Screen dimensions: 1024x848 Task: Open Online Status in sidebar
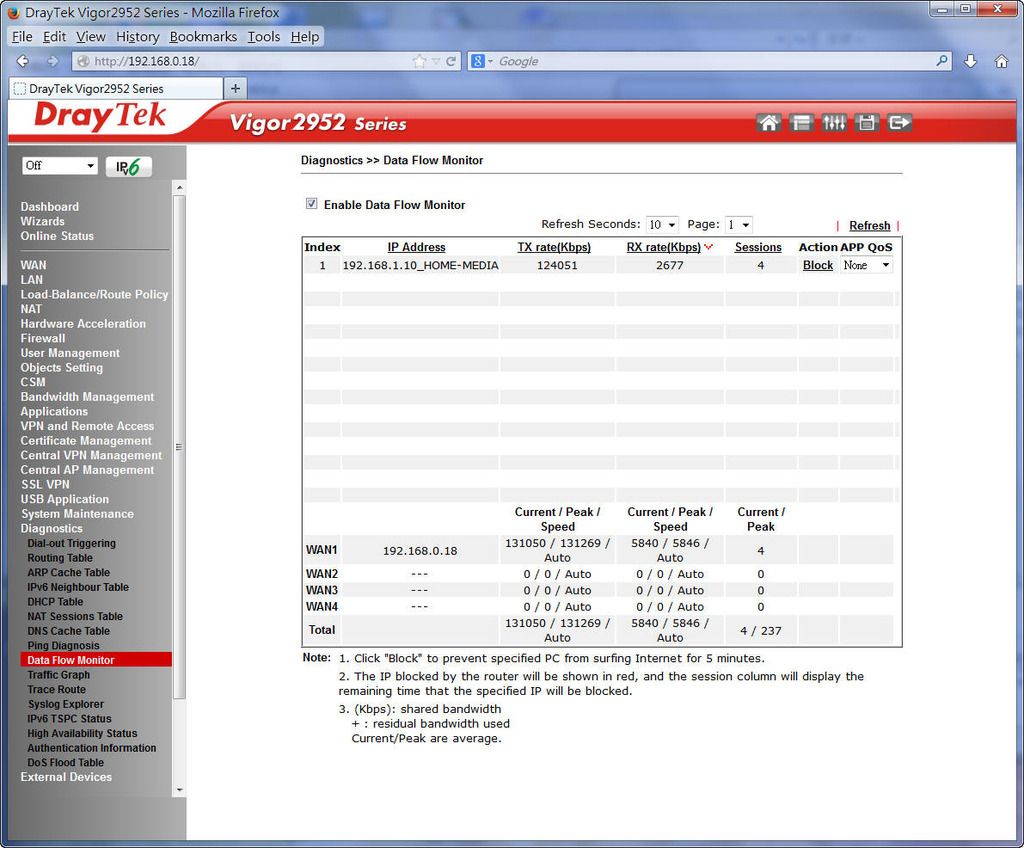pyautogui.click(x=57, y=236)
